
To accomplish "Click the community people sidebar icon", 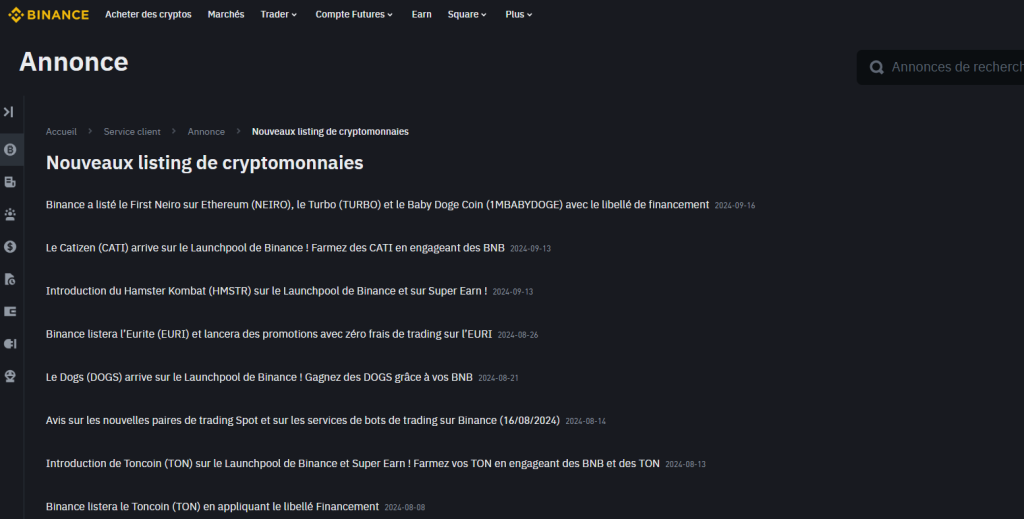I will [x=10, y=214].
